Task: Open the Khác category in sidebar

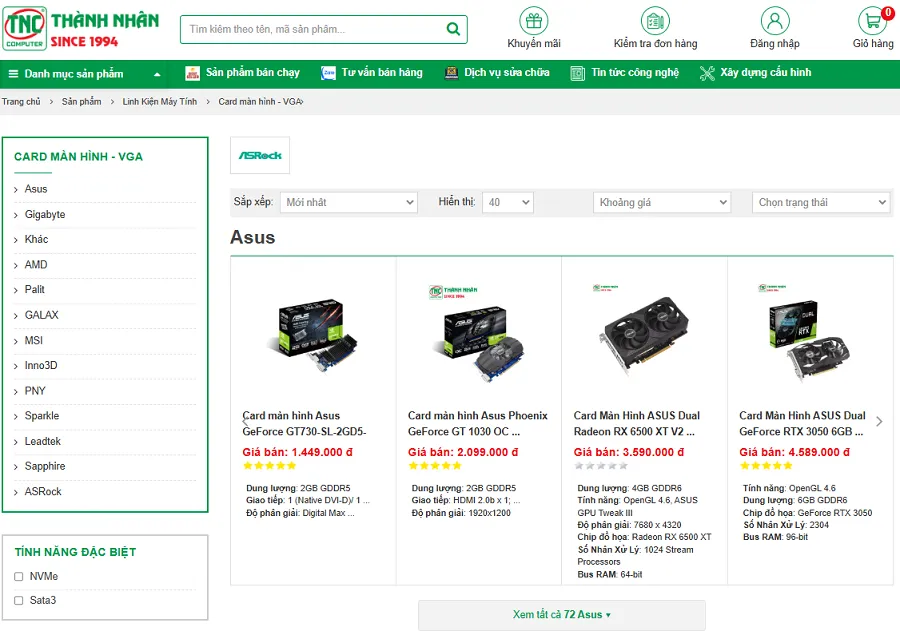Action: (36, 239)
